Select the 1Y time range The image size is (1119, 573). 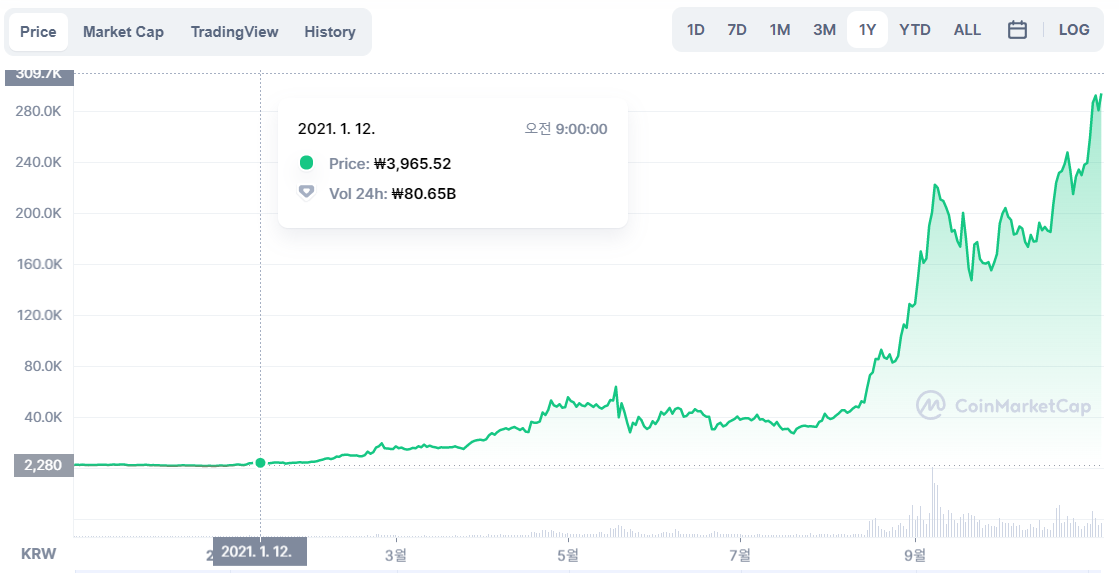867,30
